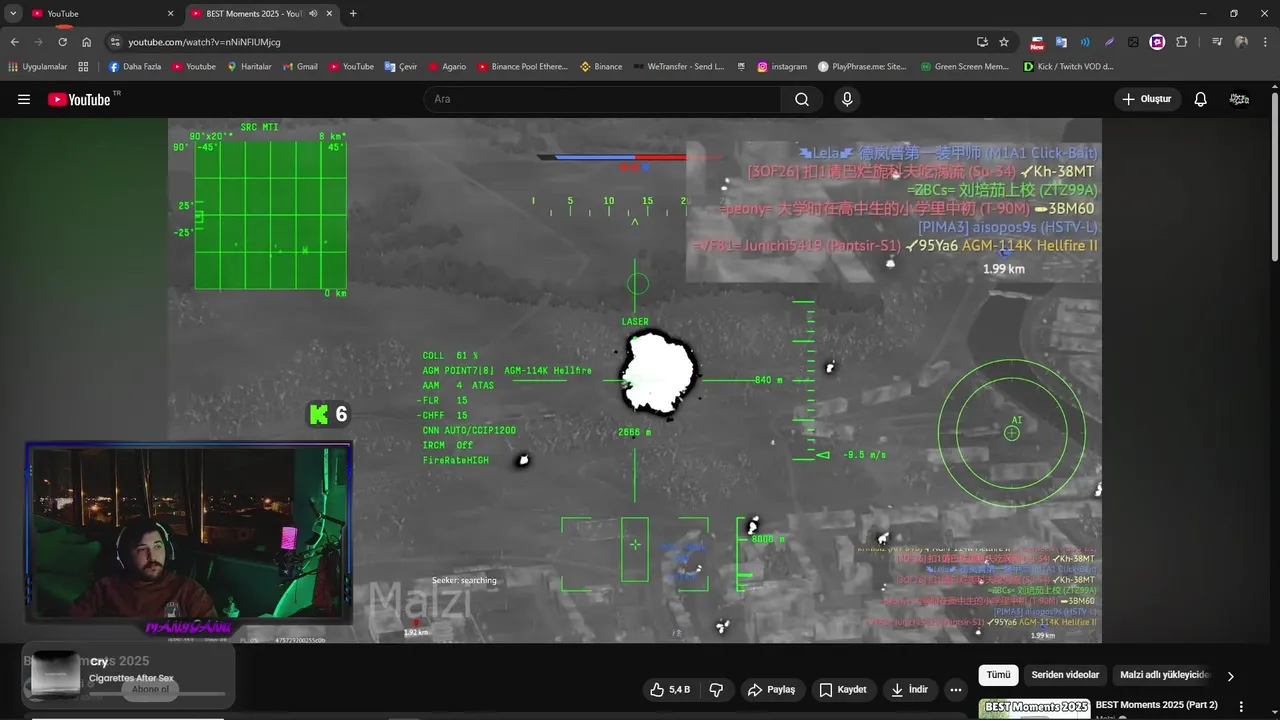1280x720 pixels.
Task: Click the purple feather extension icon
Action: pos(1109,42)
